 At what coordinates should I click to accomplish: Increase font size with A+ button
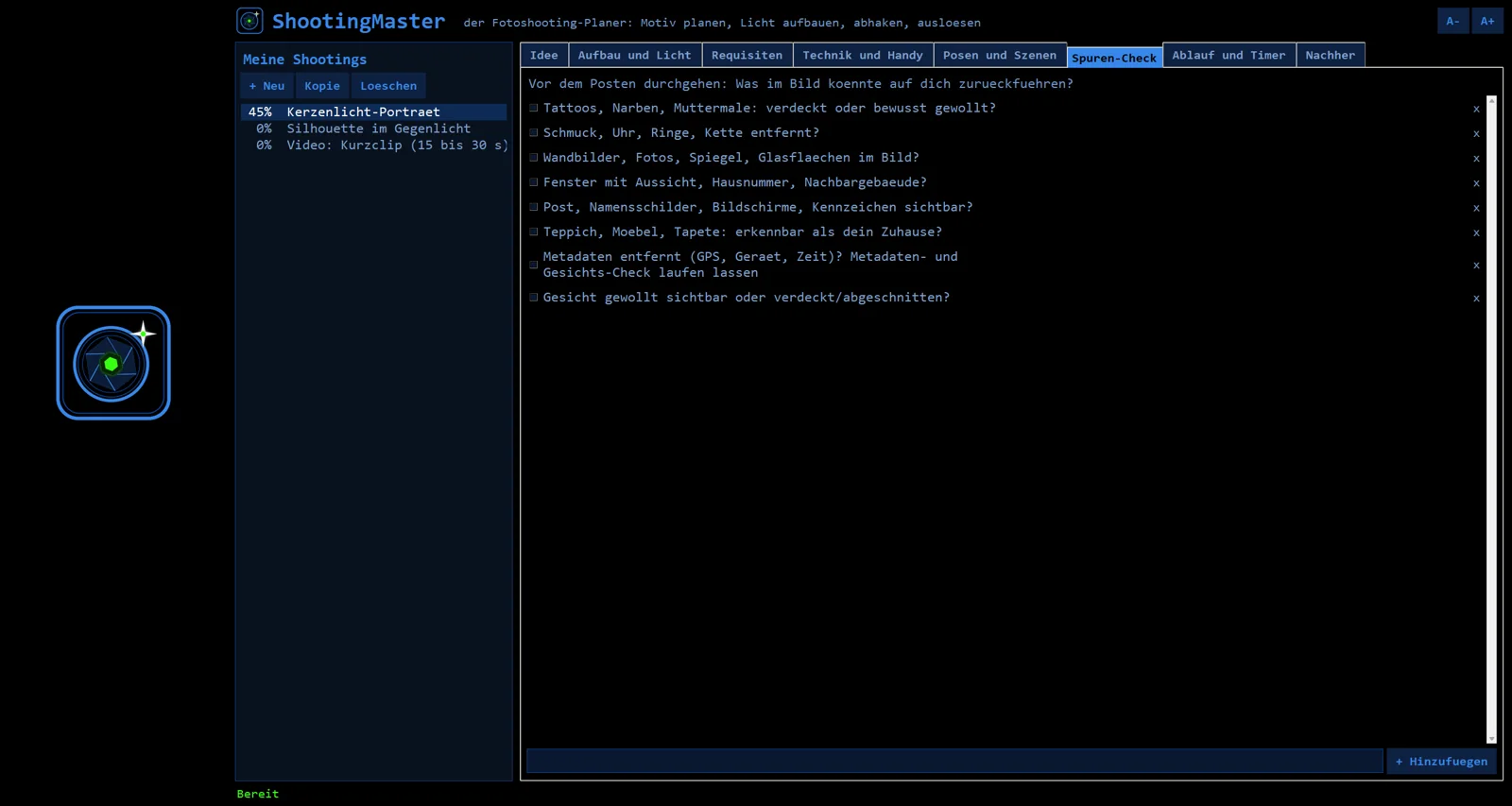1487,21
